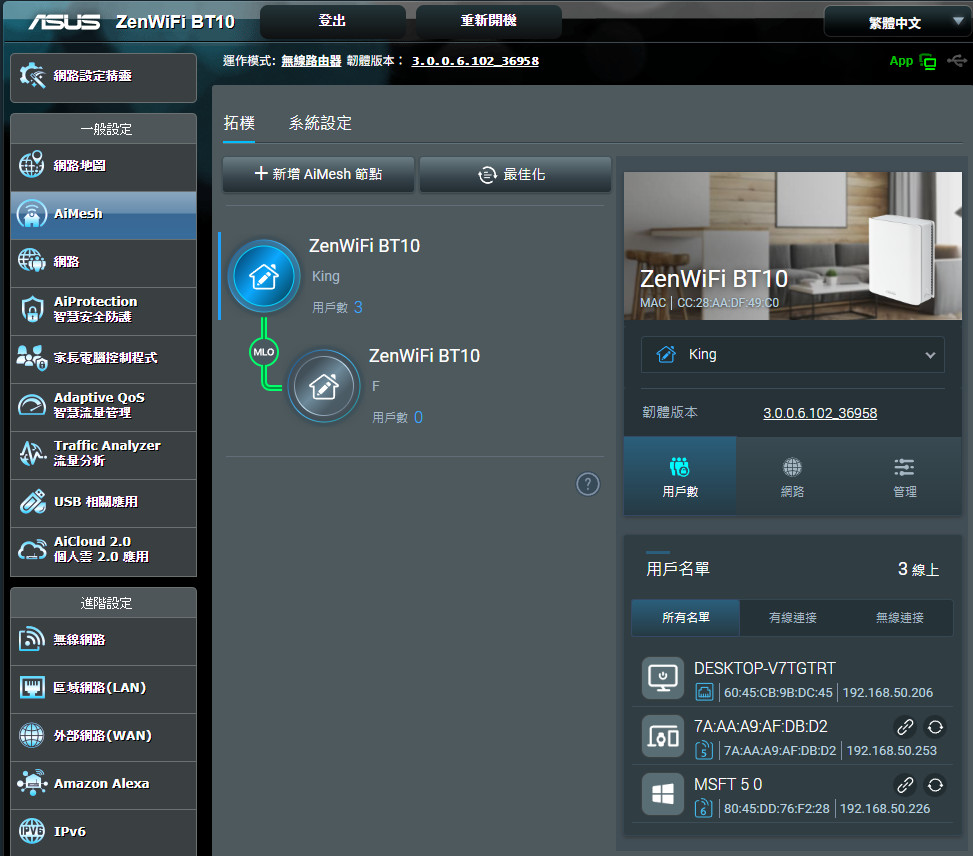Click the ASUS logo

(64, 22)
